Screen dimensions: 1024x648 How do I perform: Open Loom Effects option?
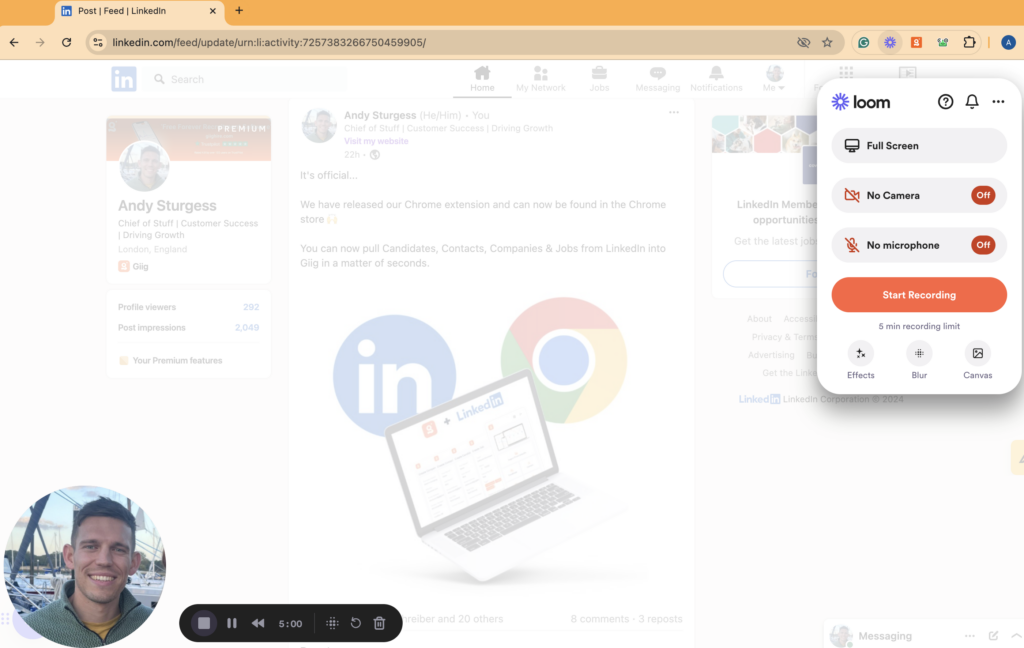tap(861, 360)
